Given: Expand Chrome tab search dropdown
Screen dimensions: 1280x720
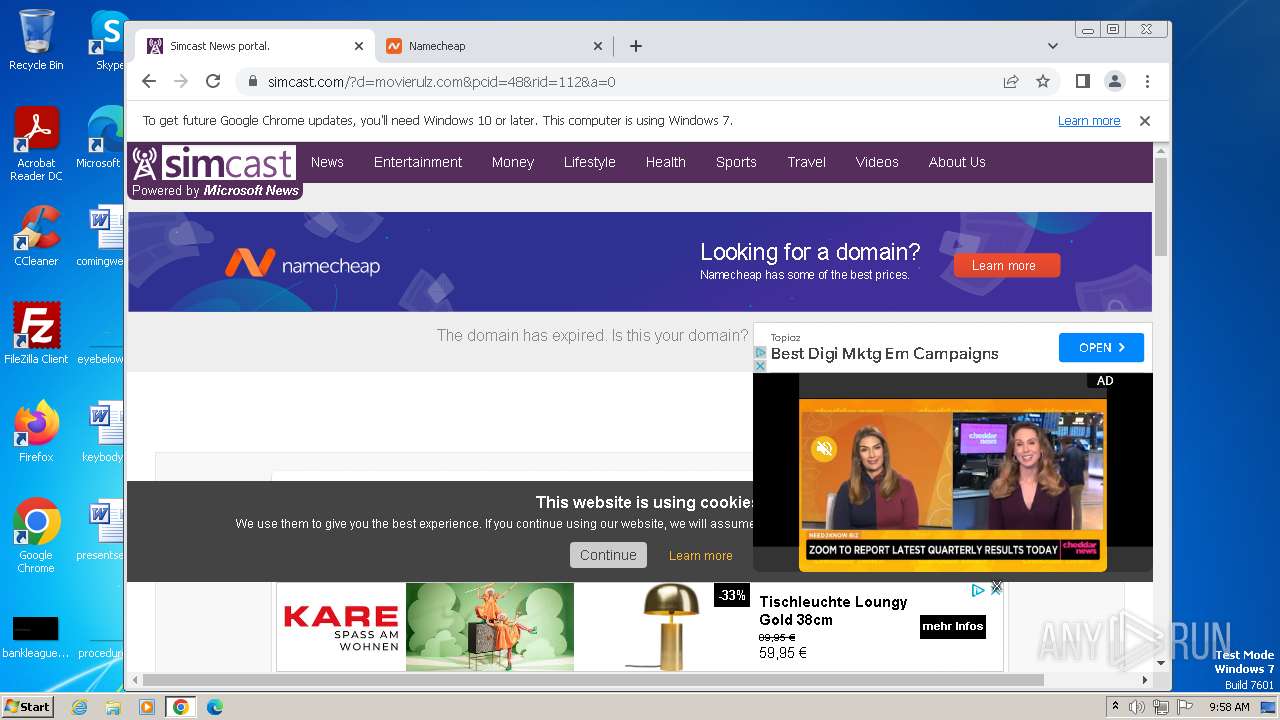Looking at the screenshot, I should coord(1052,46).
